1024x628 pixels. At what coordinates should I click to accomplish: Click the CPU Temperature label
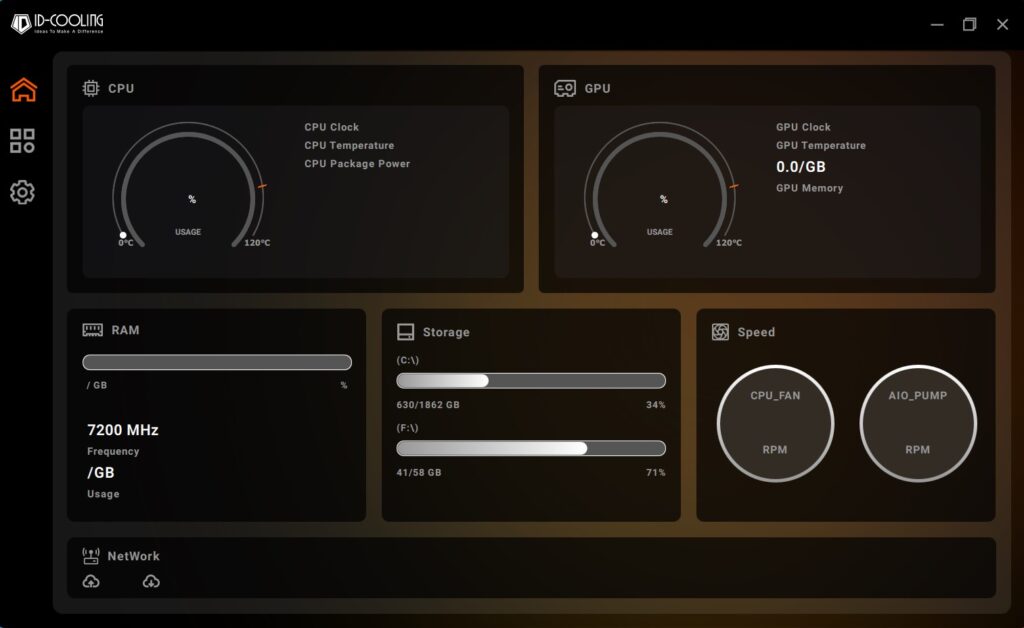(x=349, y=146)
